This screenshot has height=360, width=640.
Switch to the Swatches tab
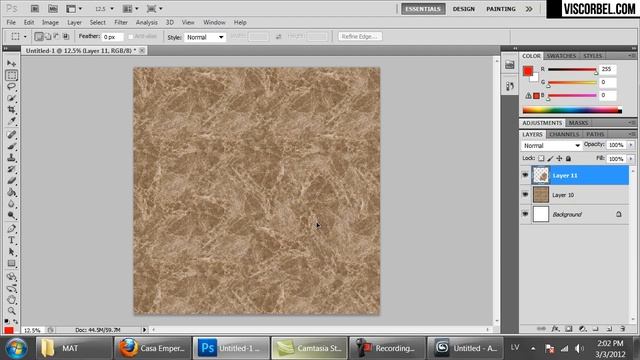pos(561,56)
